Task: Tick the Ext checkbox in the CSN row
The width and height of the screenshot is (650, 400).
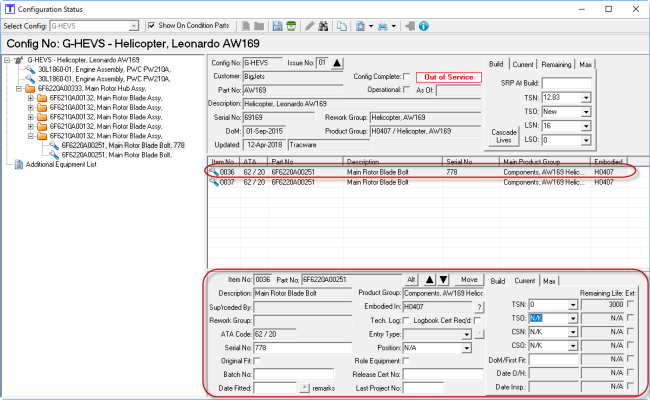Action: pyautogui.click(x=631, y=332)
